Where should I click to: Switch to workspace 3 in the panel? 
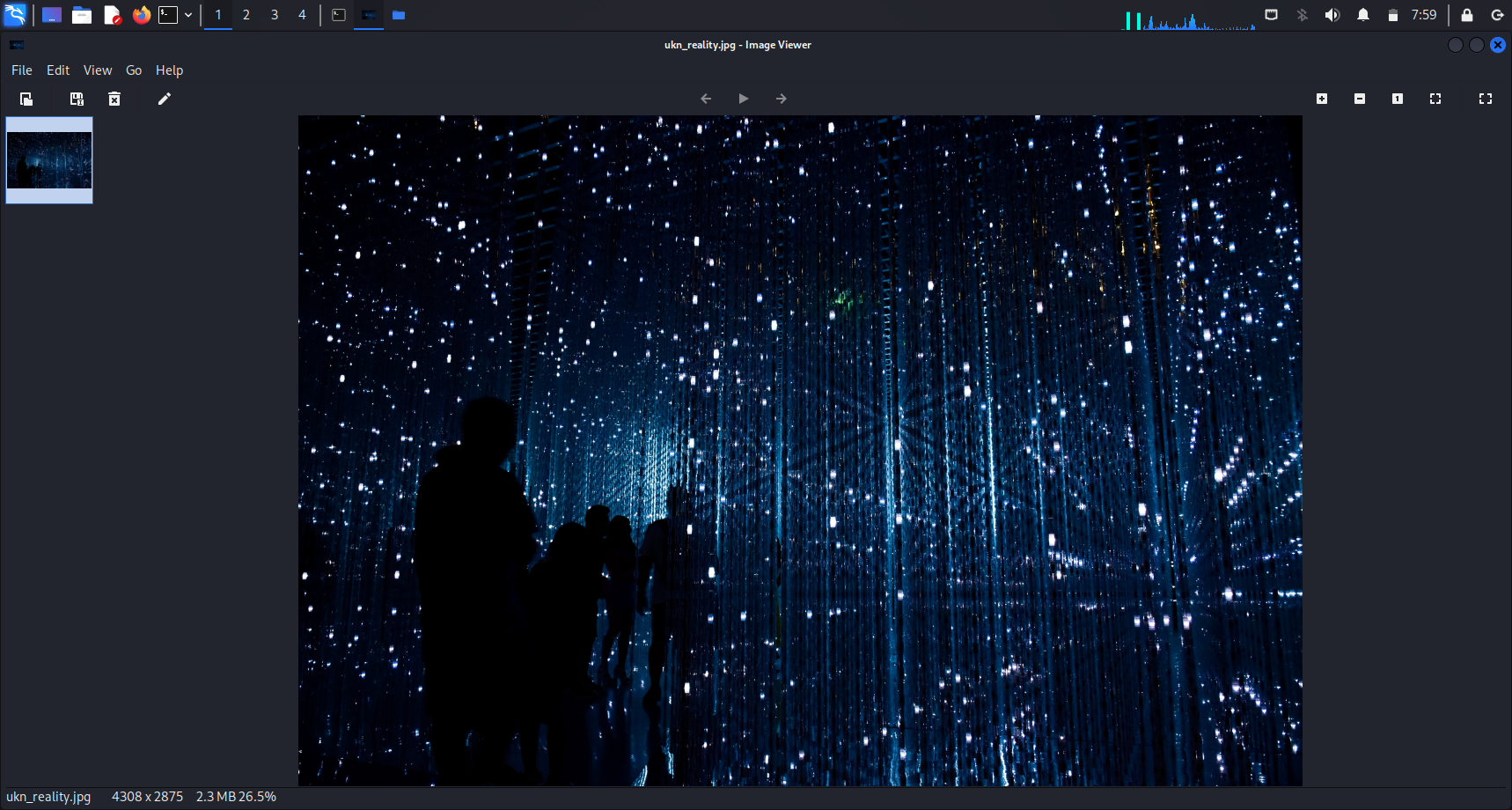(x=275, y=15)
